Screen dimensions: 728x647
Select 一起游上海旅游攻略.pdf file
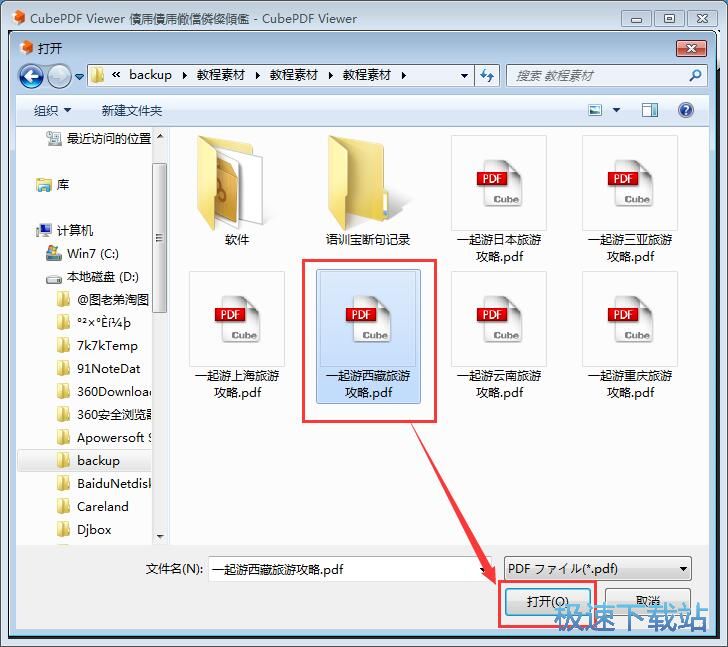(x=237, y=336)
